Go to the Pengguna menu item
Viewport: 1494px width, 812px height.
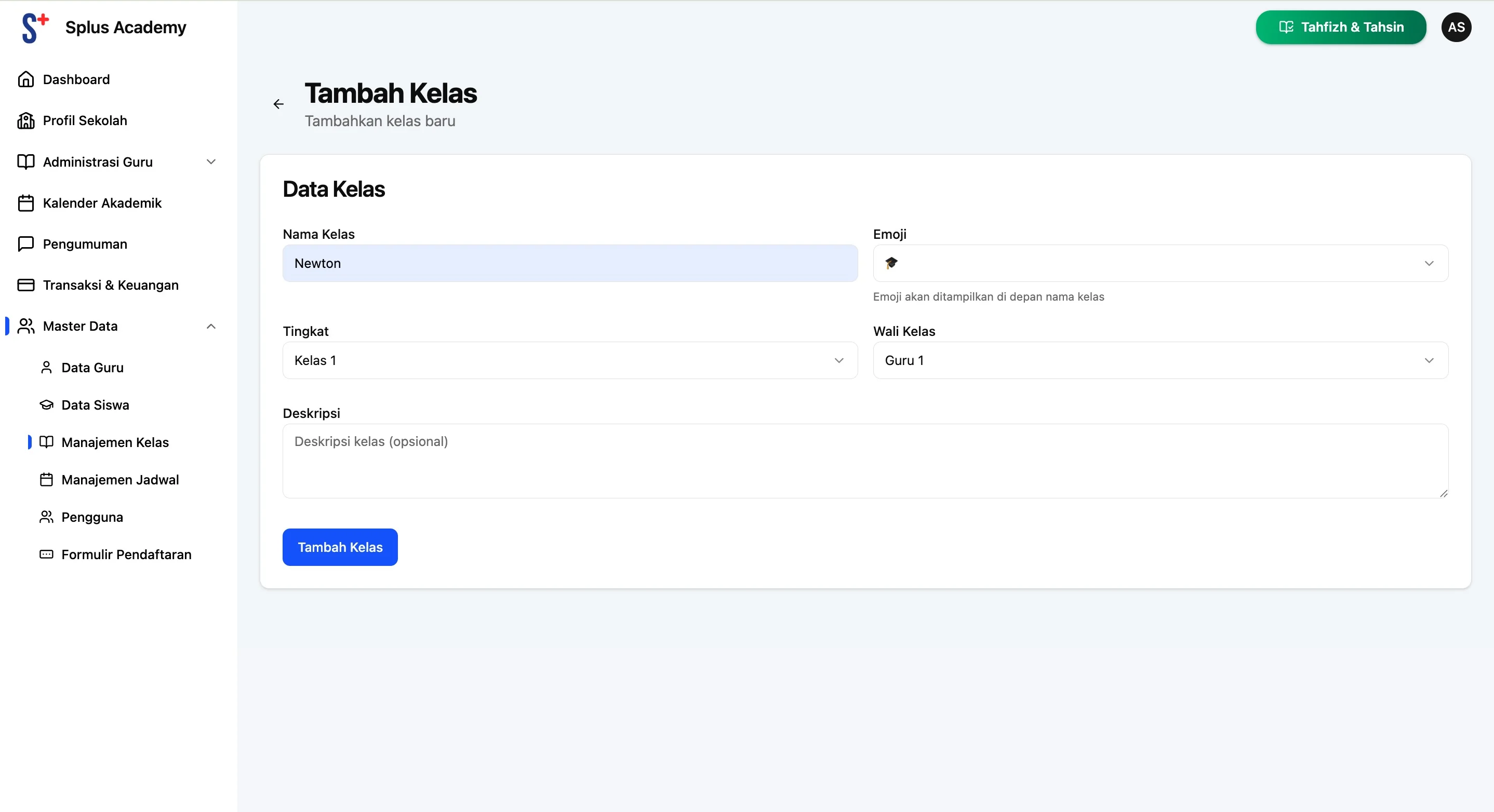click(92, 517)
